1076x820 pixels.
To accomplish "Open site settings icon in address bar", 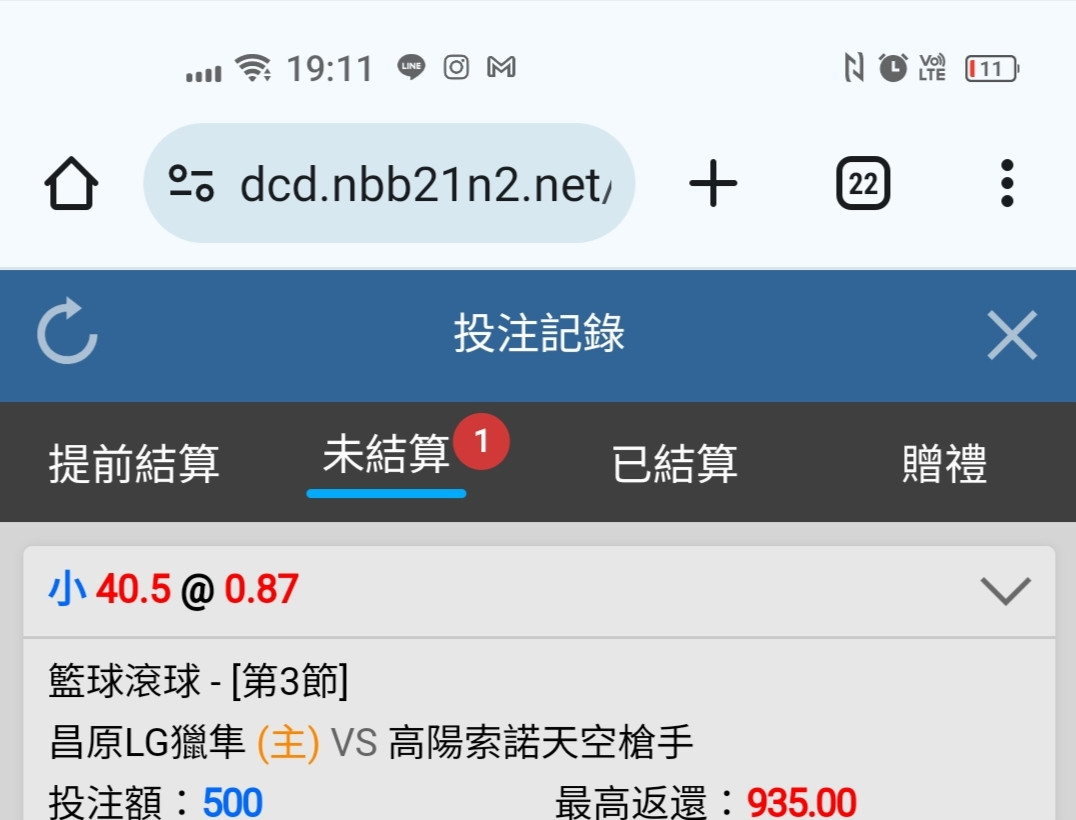I will click(191, 183).
